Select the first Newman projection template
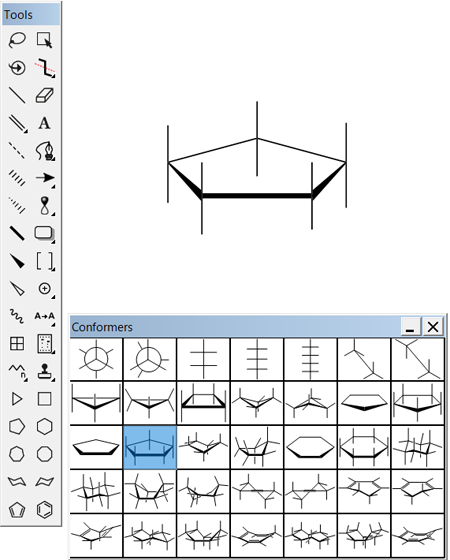Image resolution: width=450 pixels, height=560 pixels. (96, 359)
